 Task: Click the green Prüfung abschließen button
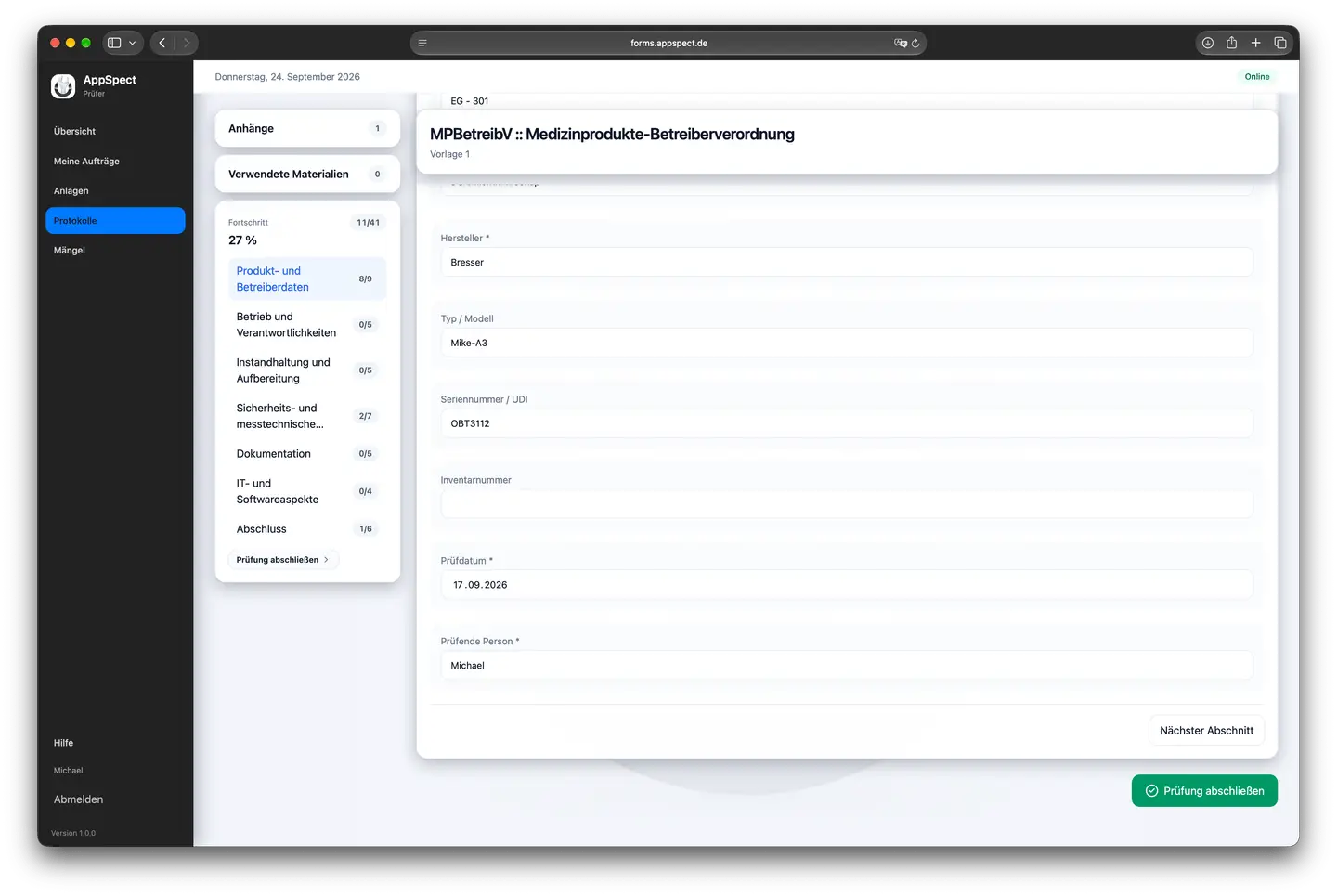(1204, 791)
